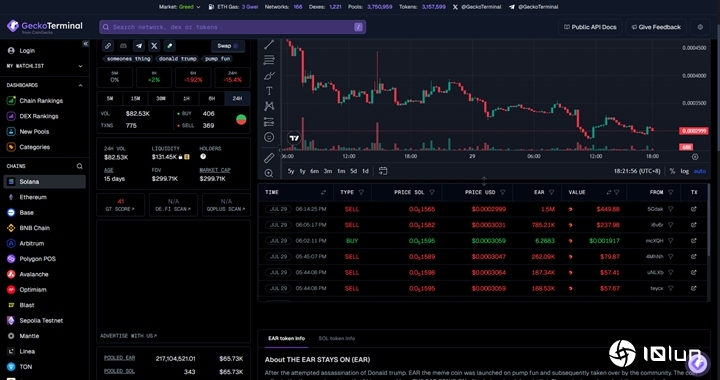Viewport: 720px width, 380px height.
Task: Click the buy/sell ratio pie indicator
Action: pos(241,119)
